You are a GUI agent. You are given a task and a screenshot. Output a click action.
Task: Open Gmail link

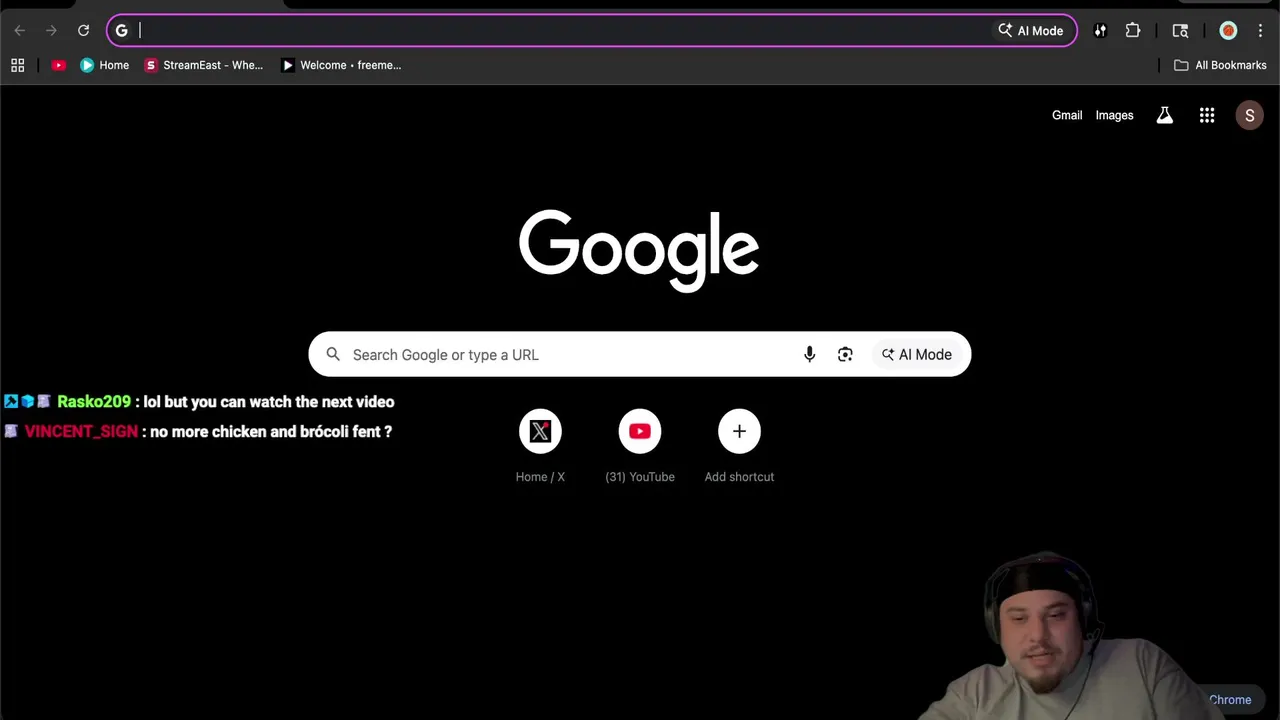click(x=1067, y=115)
